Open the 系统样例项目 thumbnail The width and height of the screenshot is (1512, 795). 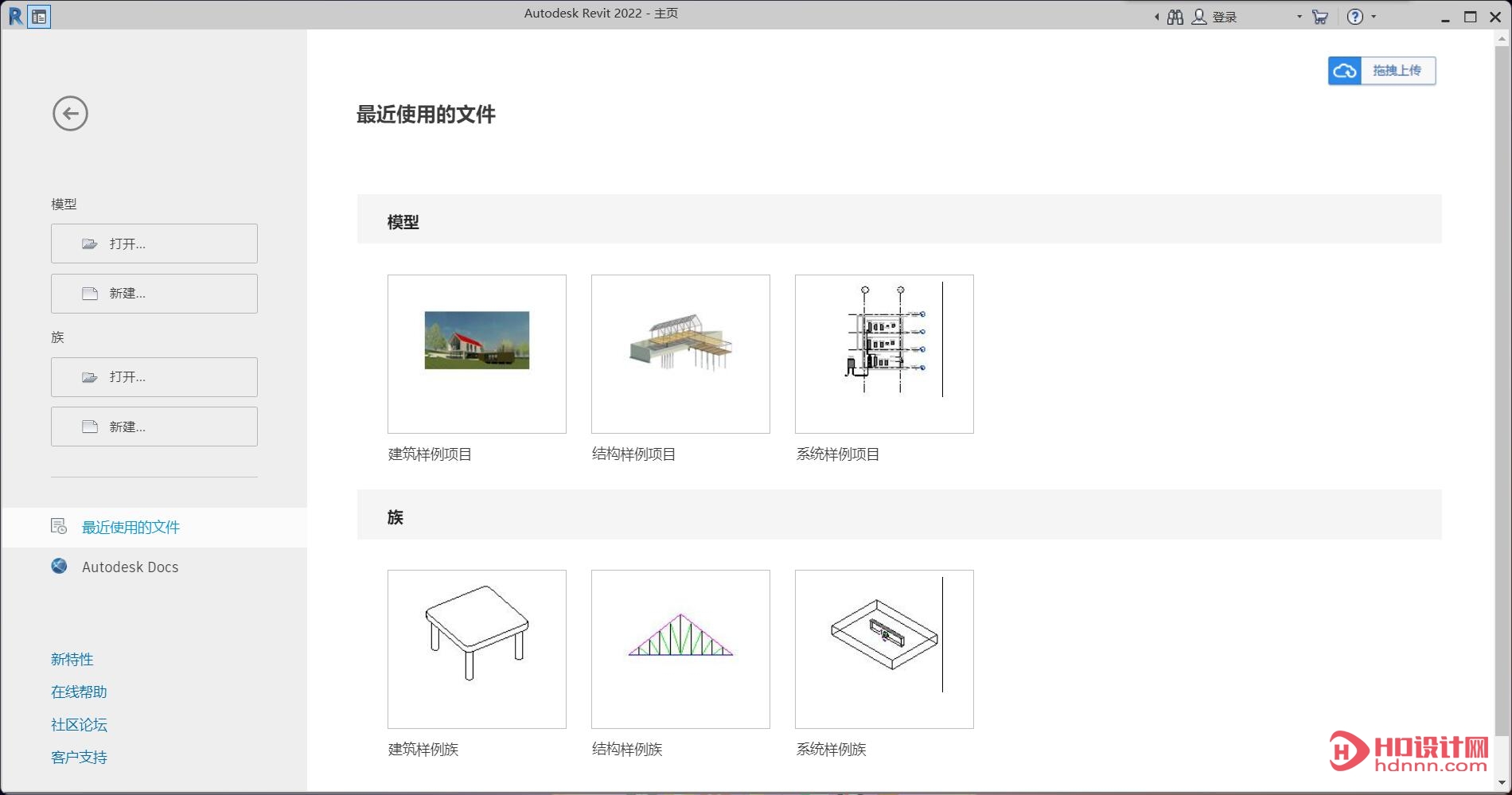point(884,354)
